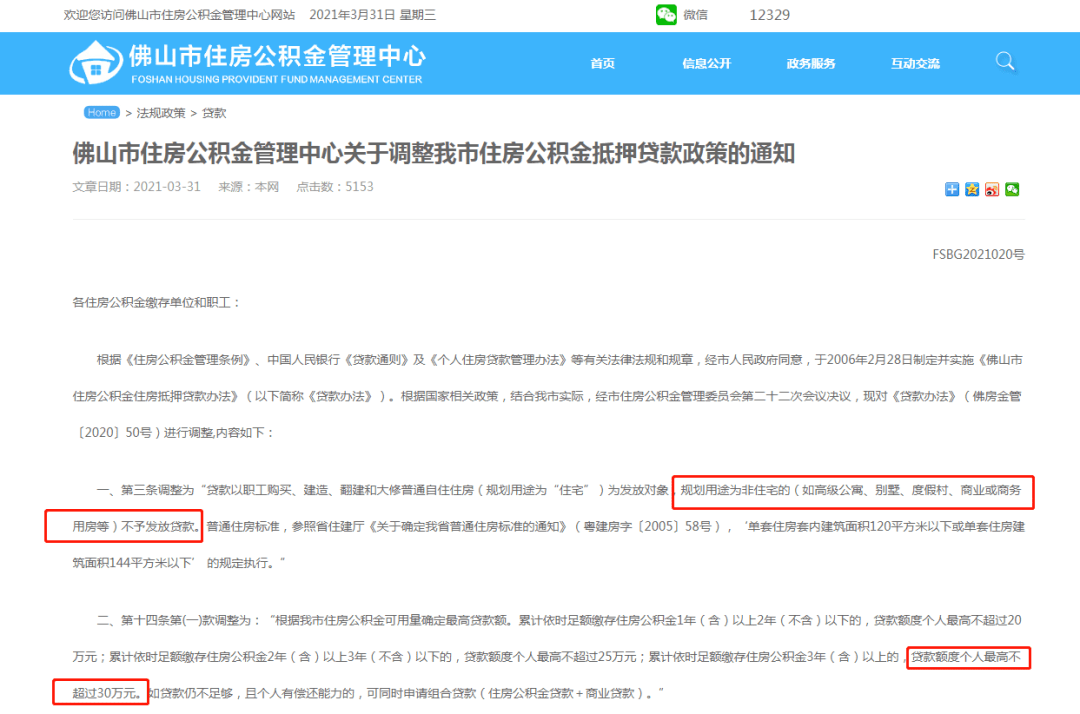
Task: Go to Home breadcrumb button
Action: pos(102,112)
